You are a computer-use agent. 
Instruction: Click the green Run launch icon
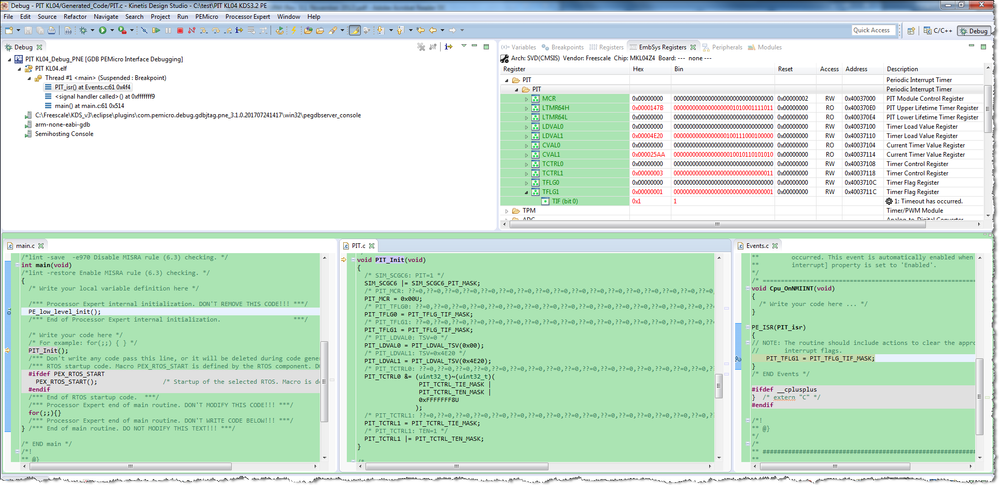pos(102,31)
